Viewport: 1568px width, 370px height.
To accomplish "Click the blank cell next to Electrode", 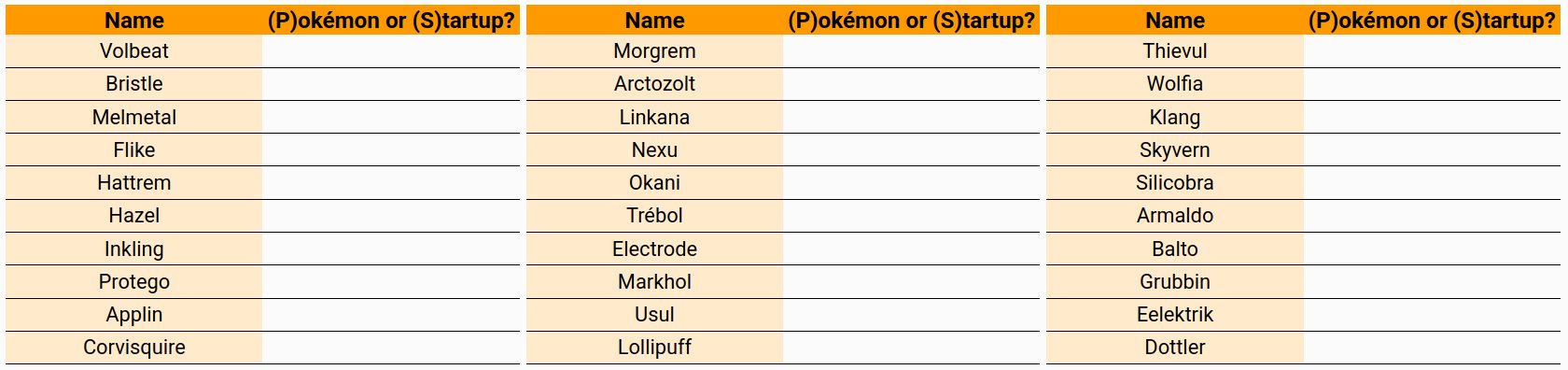I will [911, 249].
